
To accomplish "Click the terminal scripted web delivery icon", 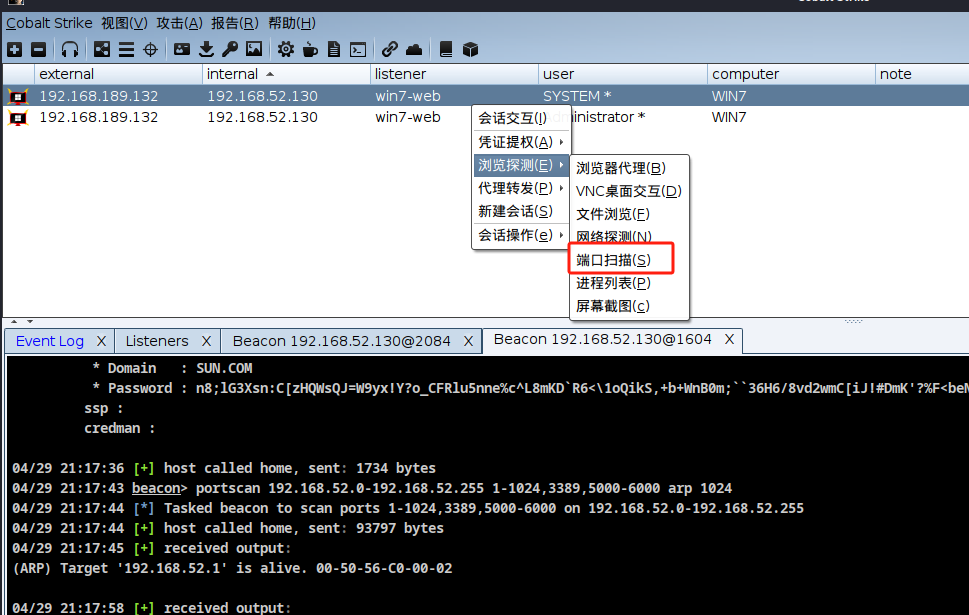I will pyautogui.click(x=358, y=49).
